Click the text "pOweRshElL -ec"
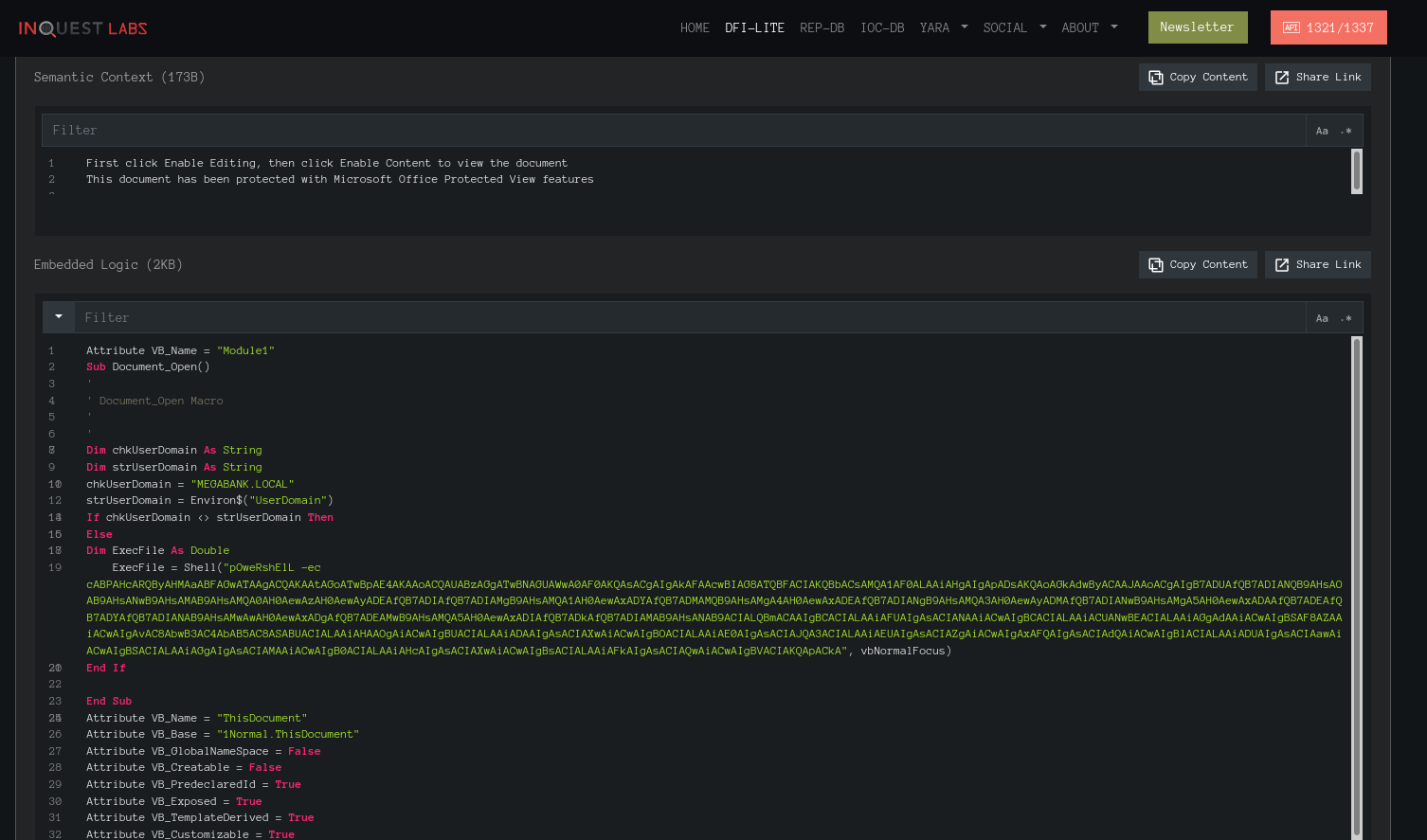 [x=274, y=567]
